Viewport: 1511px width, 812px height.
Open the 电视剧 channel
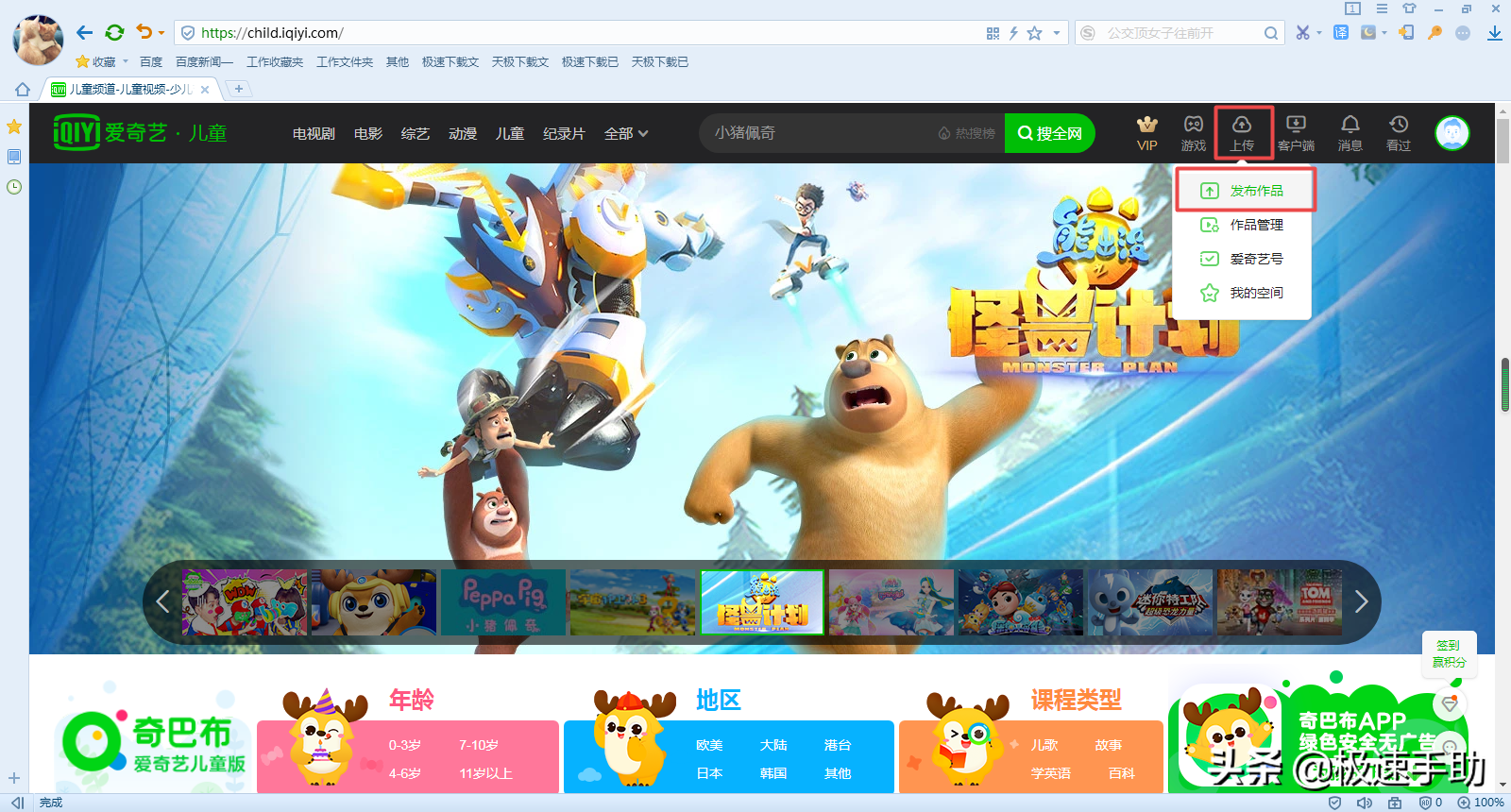(314, 133)
